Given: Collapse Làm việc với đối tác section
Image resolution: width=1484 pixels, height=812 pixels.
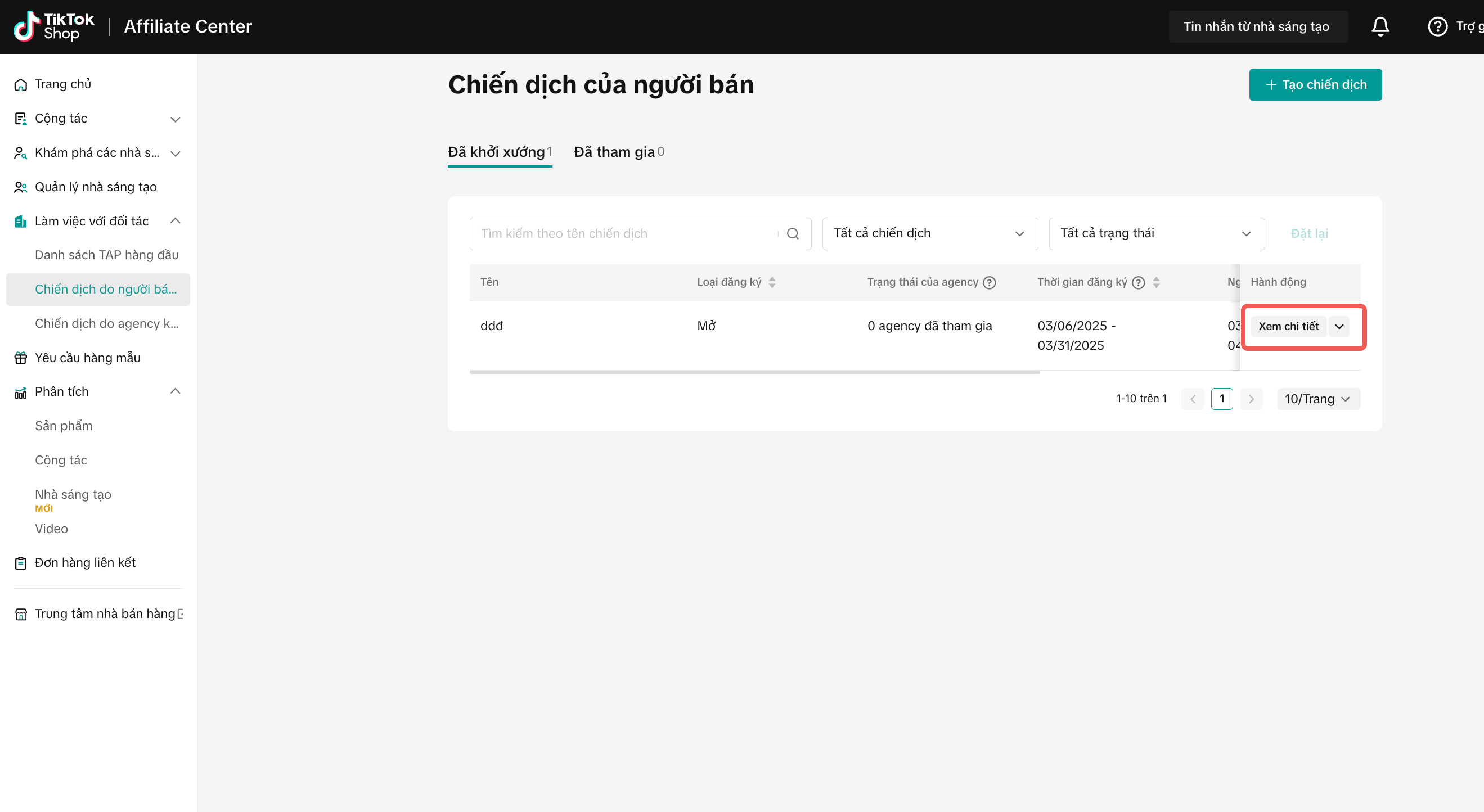Looking at the screenshot, I should click(175, 221).
